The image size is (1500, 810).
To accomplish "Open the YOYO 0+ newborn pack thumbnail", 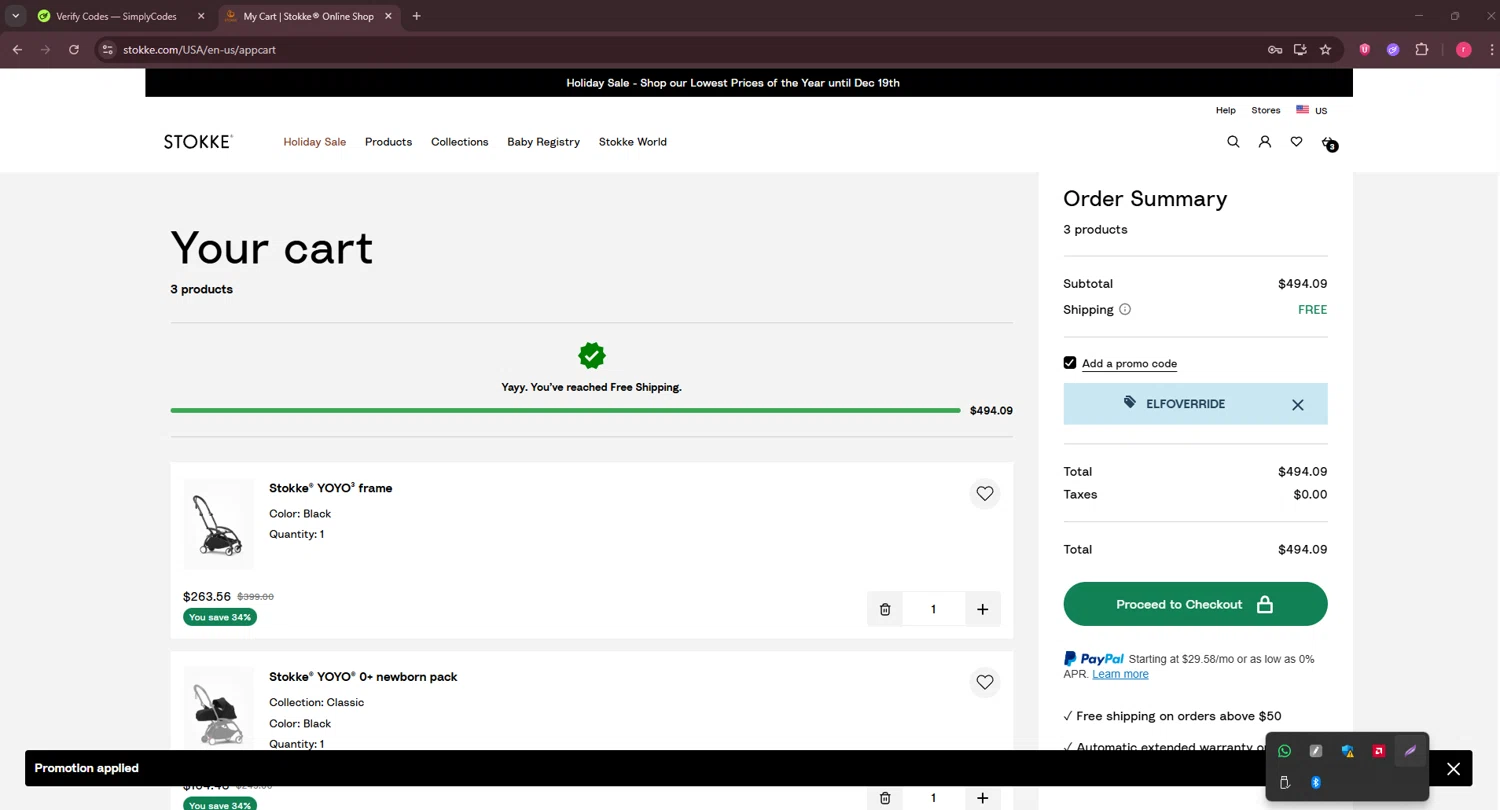I will 218,709.
